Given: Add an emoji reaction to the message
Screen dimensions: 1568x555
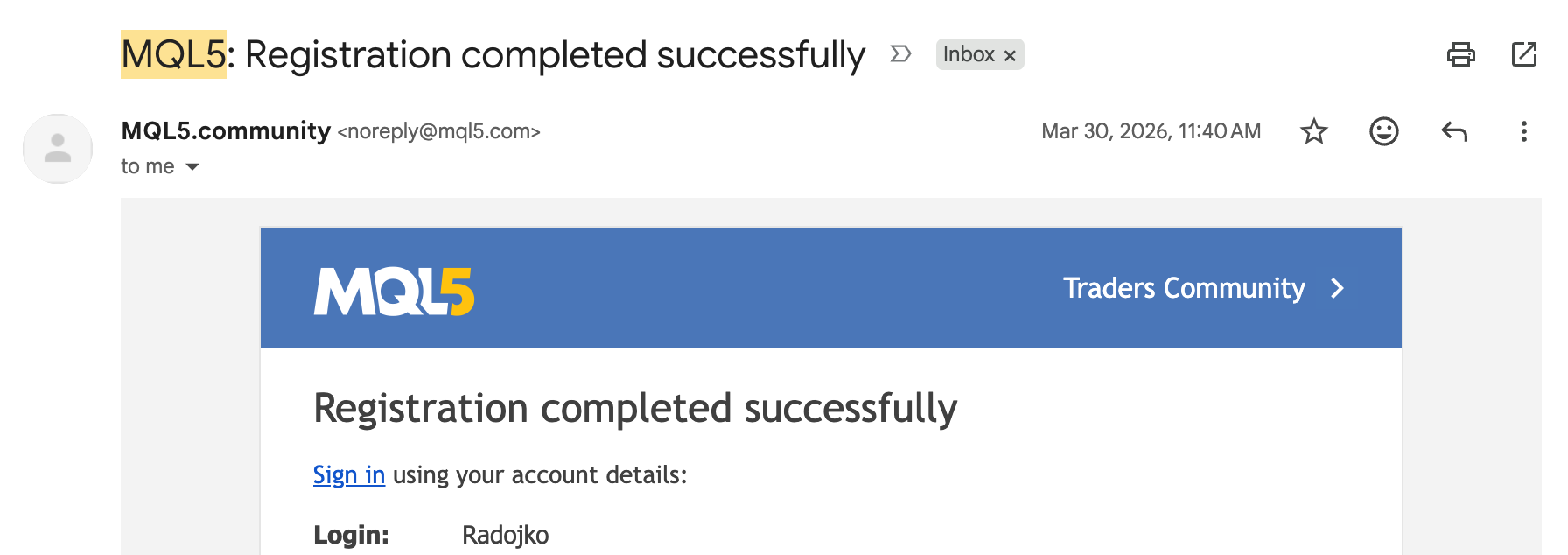Looking at the screenshot, I should point(1383,131).
